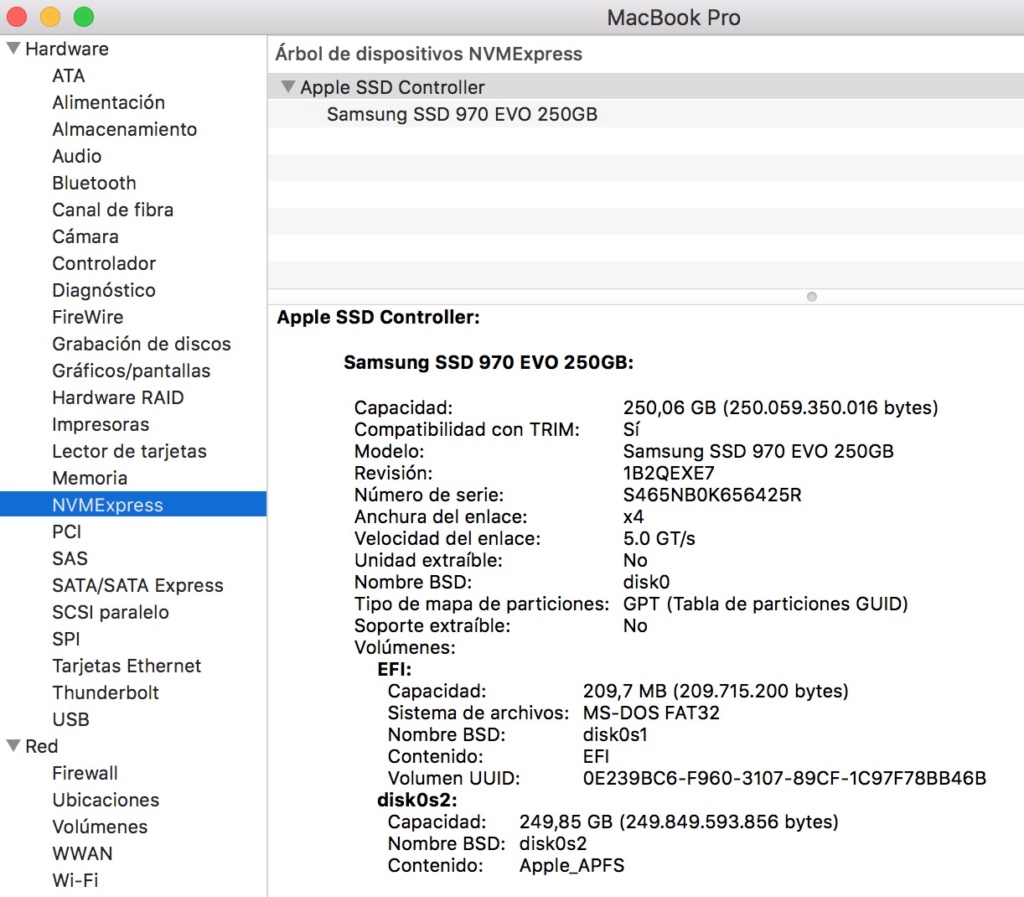Collapse the Red category triangle
The image size is (1024, 897).
point(13,746)
